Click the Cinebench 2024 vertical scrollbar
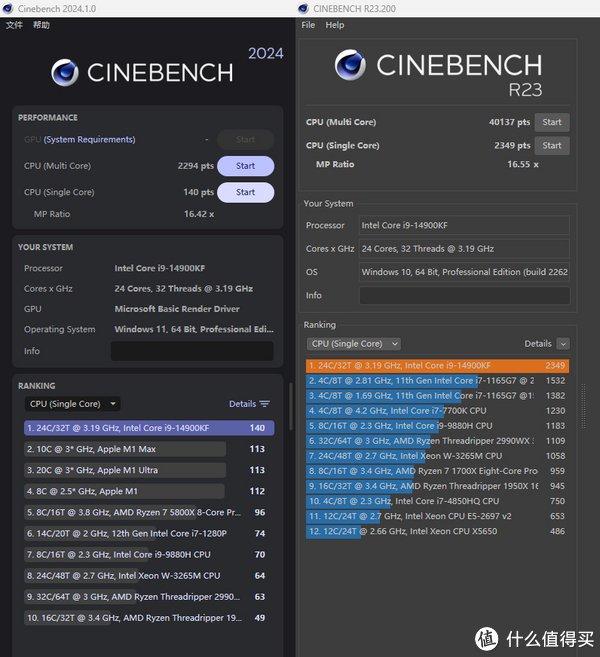The height and width of the screenshot is (657, 600). click(291, 406)
